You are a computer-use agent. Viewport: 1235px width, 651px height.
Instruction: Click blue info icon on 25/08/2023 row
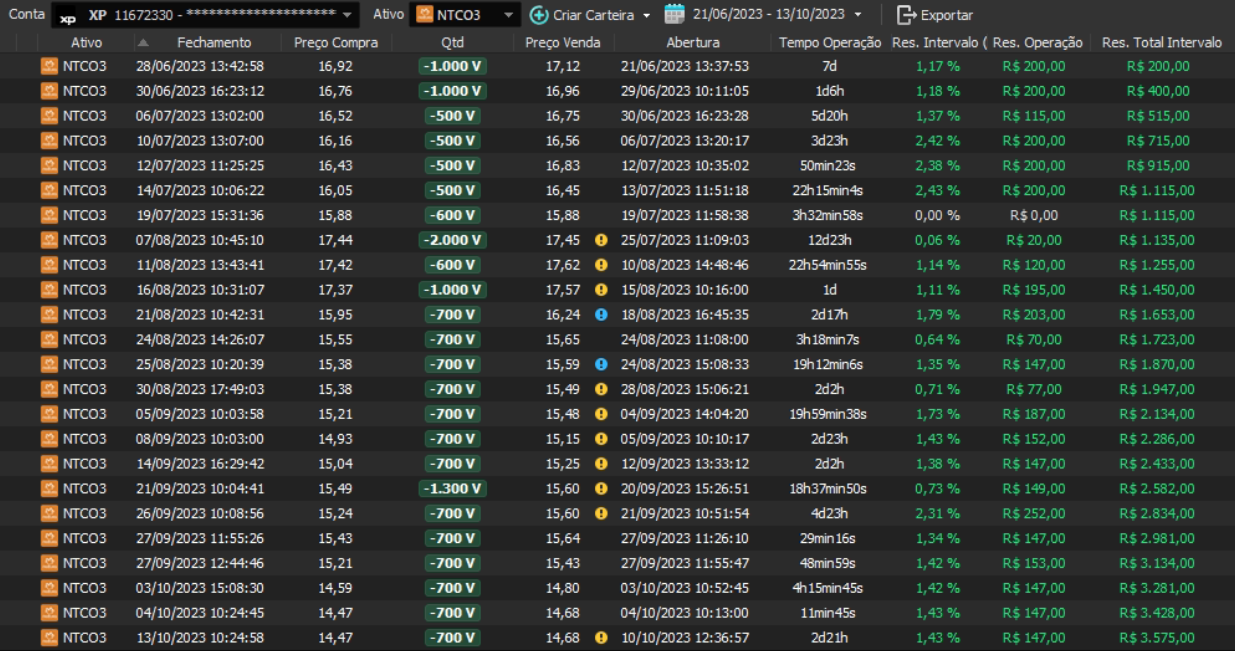tap(601, 364)
